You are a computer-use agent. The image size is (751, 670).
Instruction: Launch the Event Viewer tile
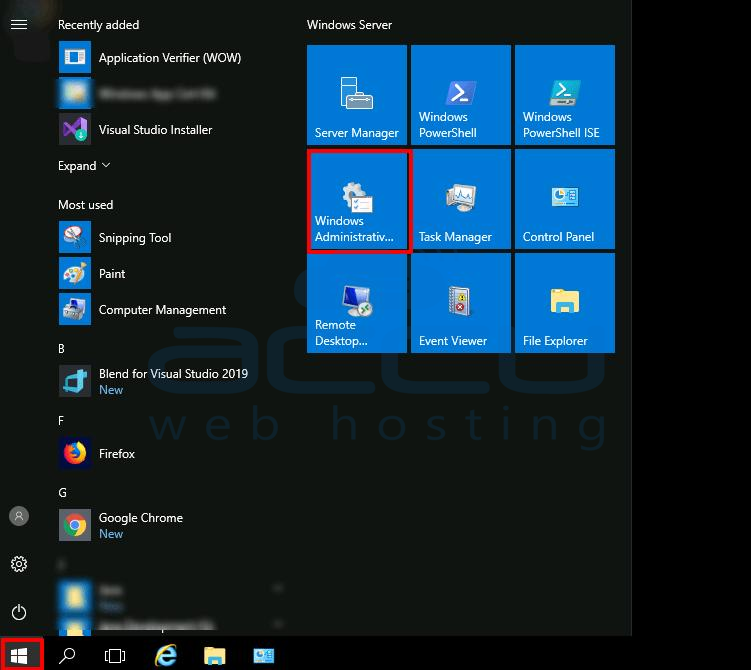click(461, 303)
